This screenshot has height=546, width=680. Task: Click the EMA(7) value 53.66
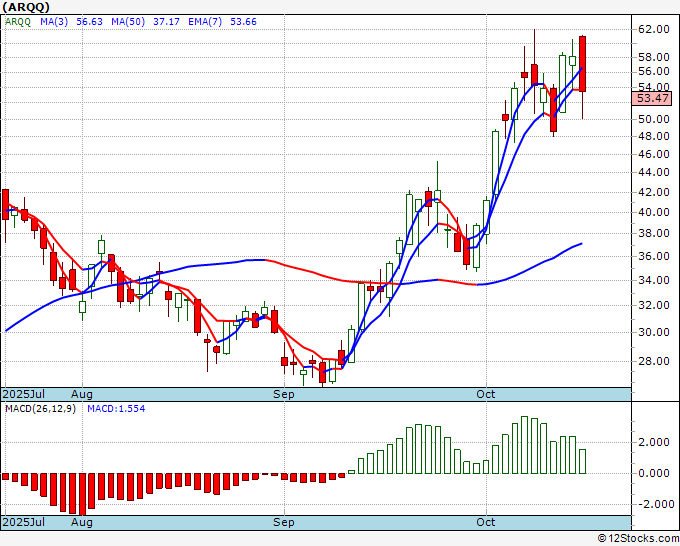[x=243, y=22]
